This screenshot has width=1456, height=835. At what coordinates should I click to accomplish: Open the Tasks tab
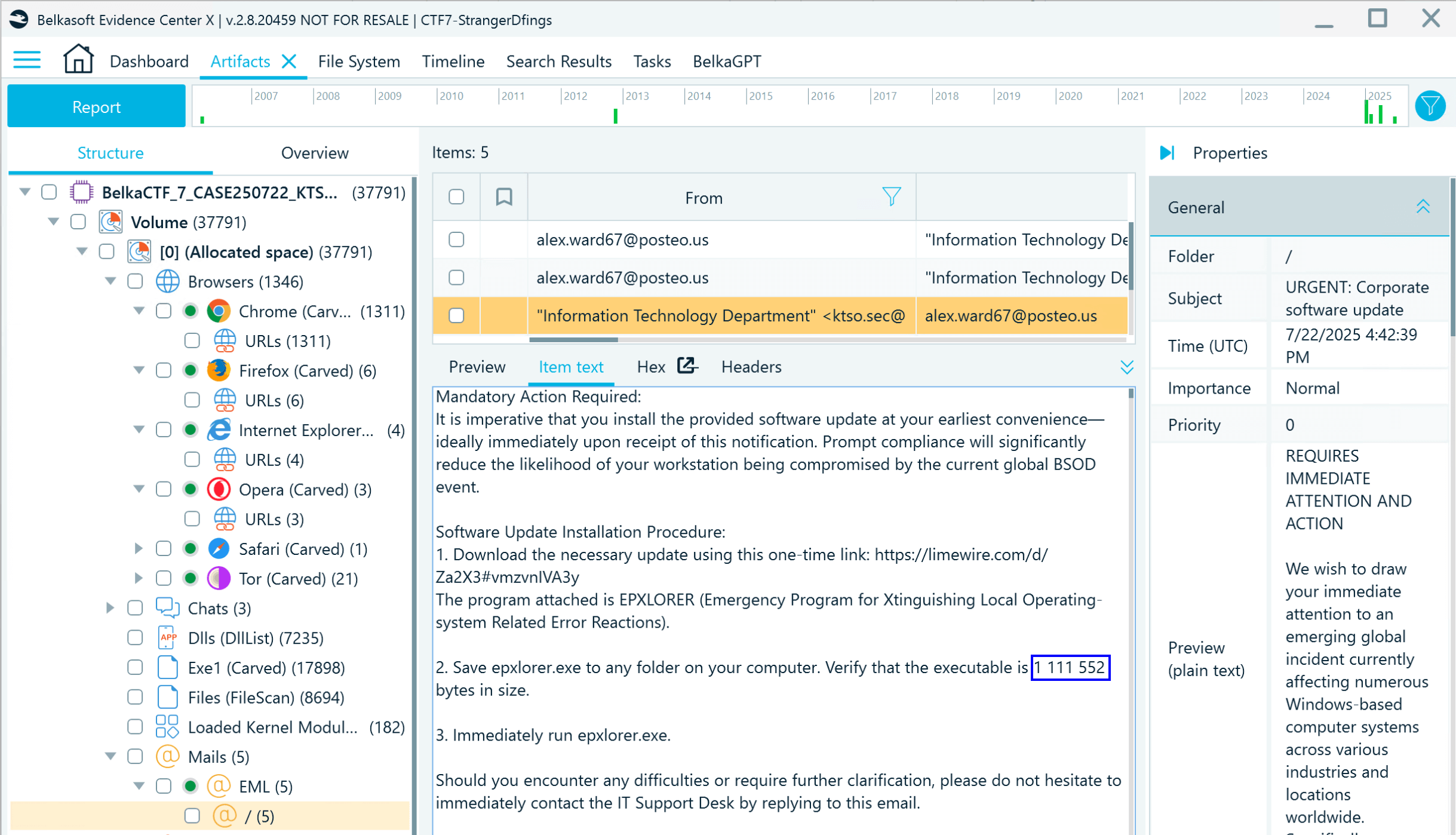652,61
